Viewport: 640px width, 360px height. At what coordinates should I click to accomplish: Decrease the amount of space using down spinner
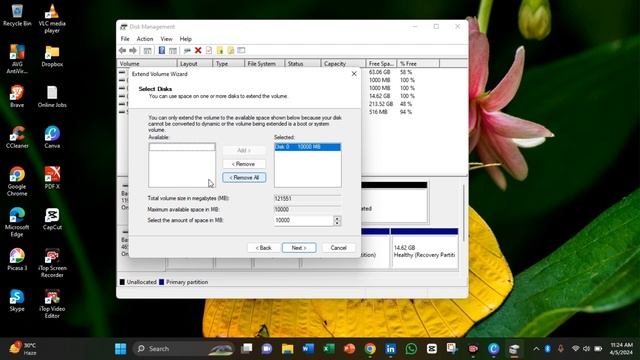coord(337,223)
